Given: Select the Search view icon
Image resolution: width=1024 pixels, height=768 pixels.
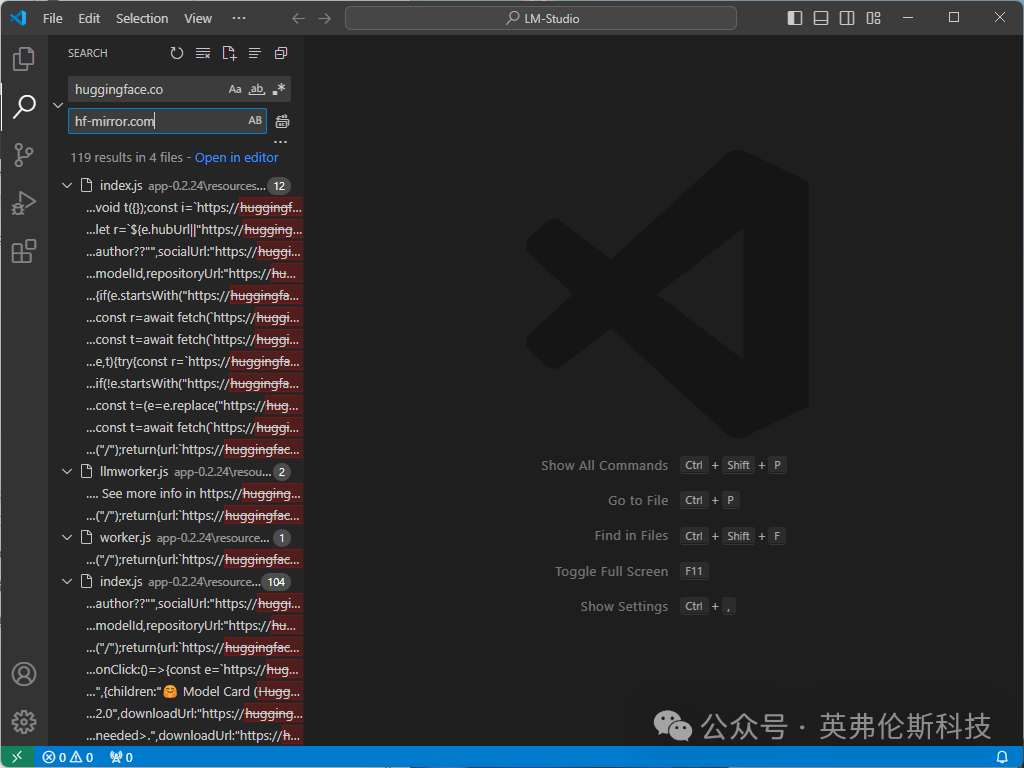Looking at the screenshot, I should pyautogui.click(x=24, y=106).
